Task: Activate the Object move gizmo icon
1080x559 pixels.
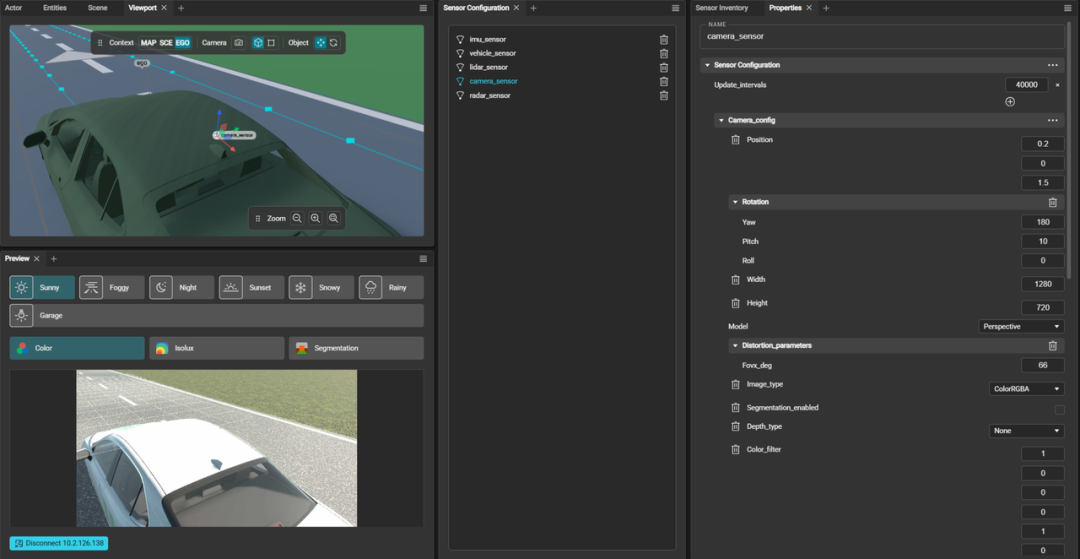Action: 320,43
